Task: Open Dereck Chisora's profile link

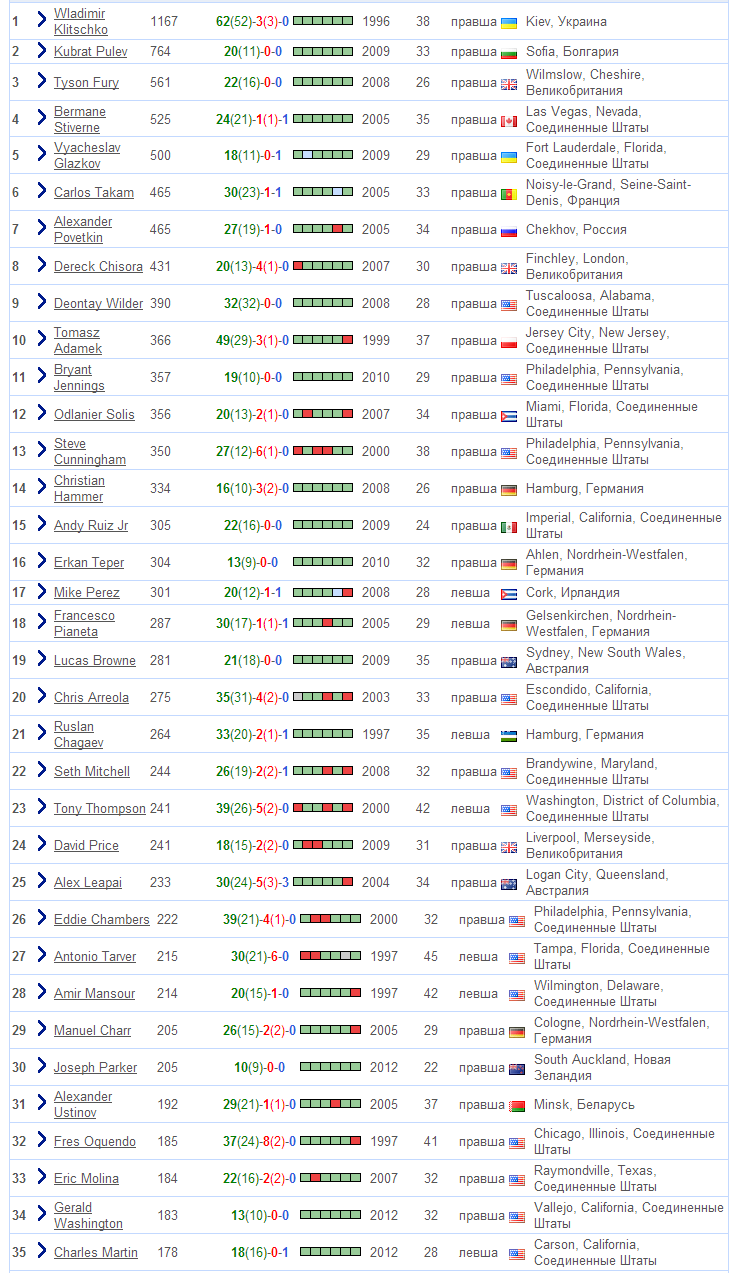Action: (98, 267)
